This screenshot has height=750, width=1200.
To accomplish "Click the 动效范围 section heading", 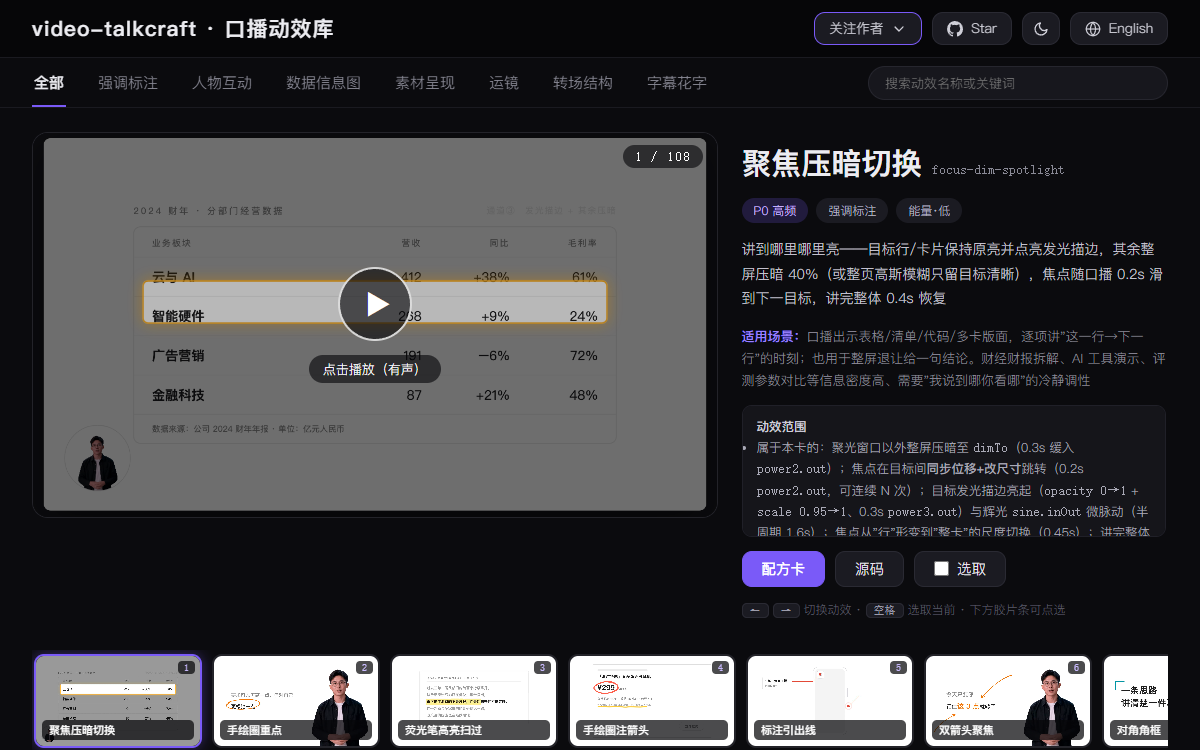I will tap(781, 427).
